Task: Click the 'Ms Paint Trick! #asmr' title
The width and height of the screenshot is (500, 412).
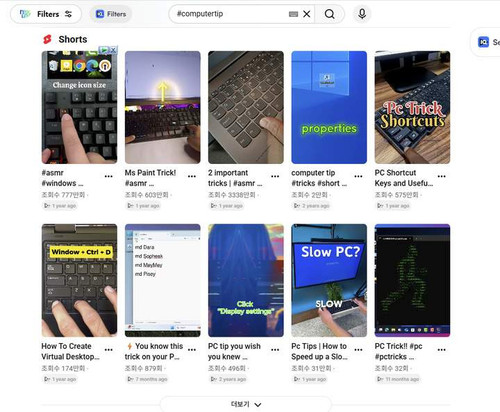Action: [150, 178]
